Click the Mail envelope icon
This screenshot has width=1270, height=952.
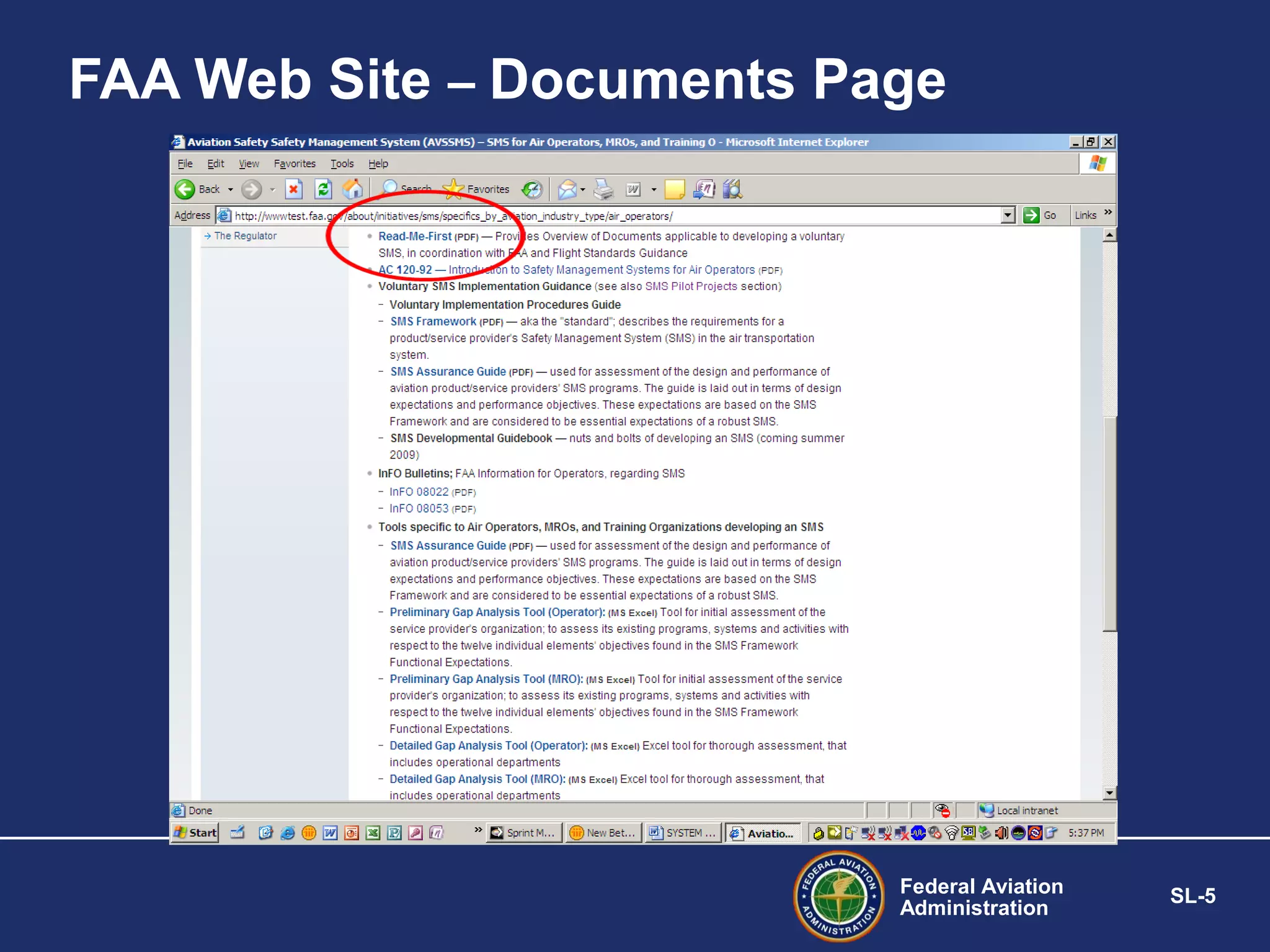tap(567, 189)
